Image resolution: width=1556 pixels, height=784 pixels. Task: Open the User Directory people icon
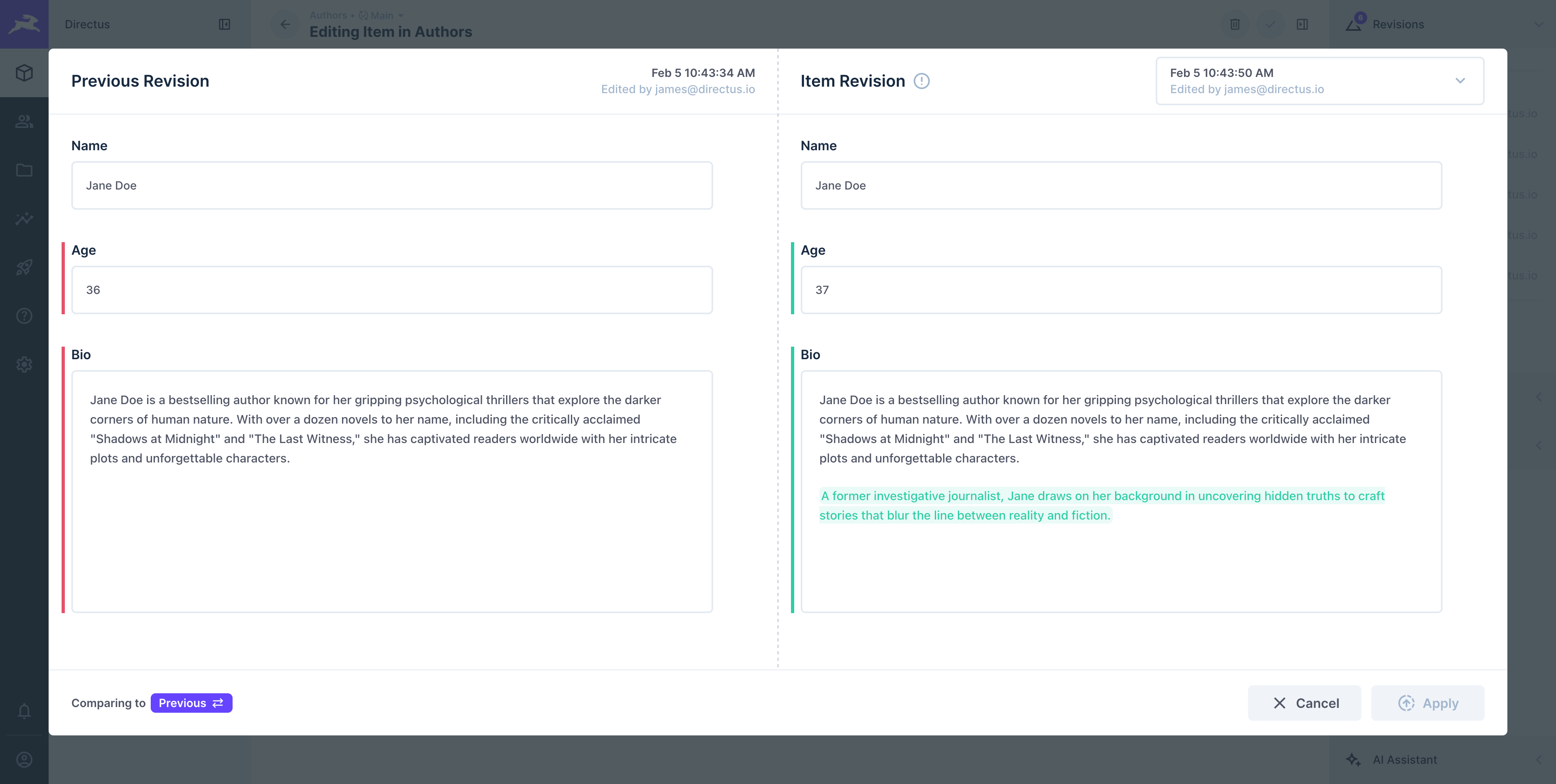click(x=24, y=121)
